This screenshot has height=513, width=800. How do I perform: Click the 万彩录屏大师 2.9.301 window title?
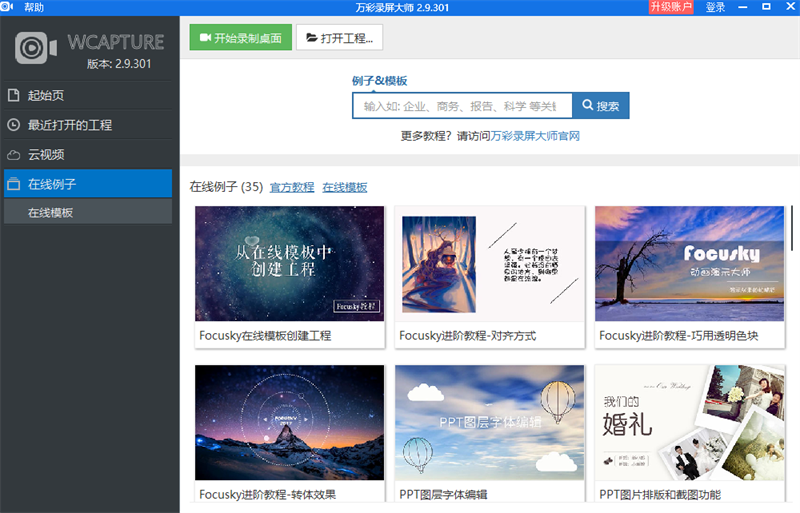(x=402, y=7)
